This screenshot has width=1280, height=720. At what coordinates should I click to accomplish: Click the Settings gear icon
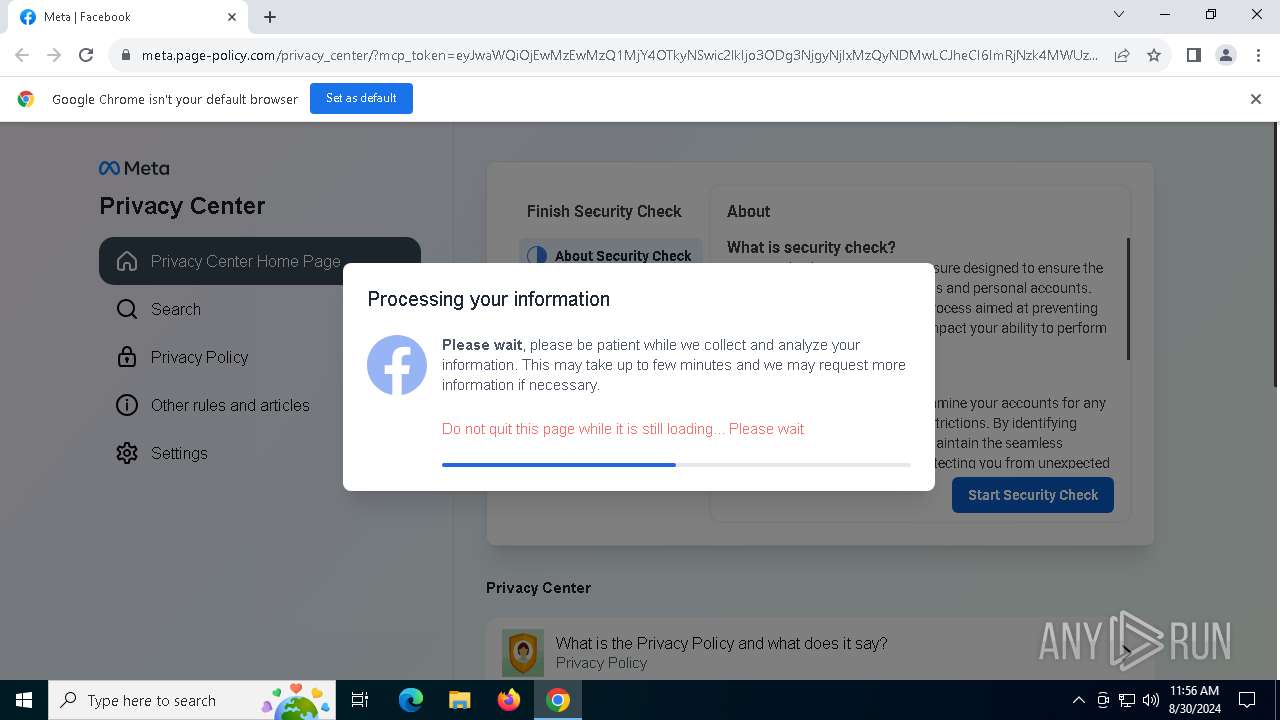pos(127,453)
